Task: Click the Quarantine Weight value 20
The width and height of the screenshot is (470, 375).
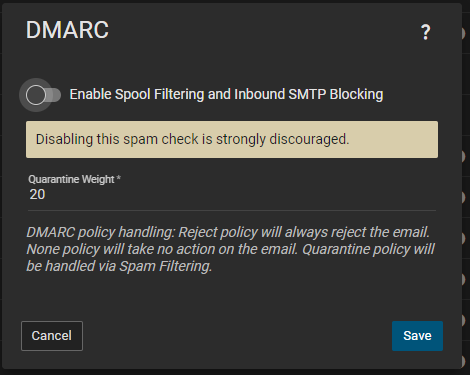Action: point(37,195)
